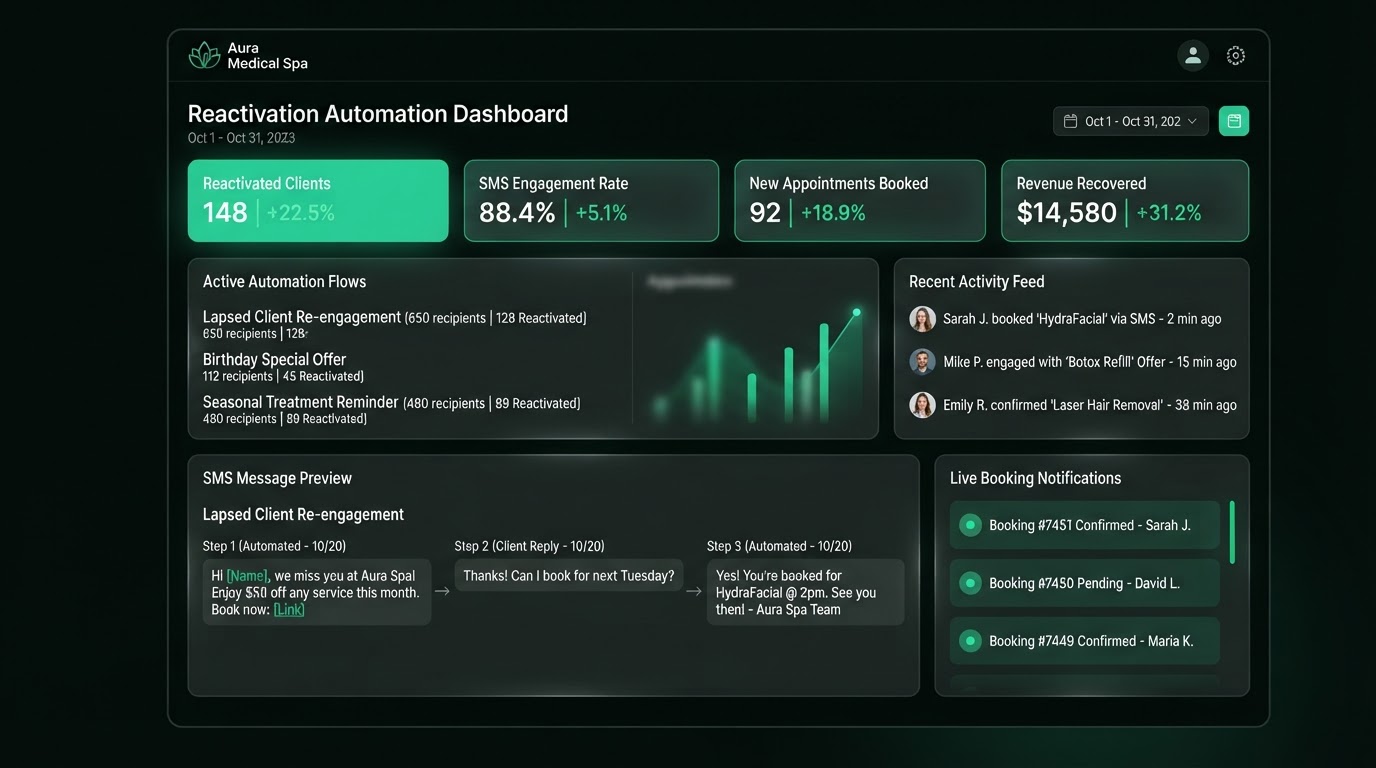The image size is (1376, 768).
Task: Click status dot for Booking #7451
Action: (970, 525)
